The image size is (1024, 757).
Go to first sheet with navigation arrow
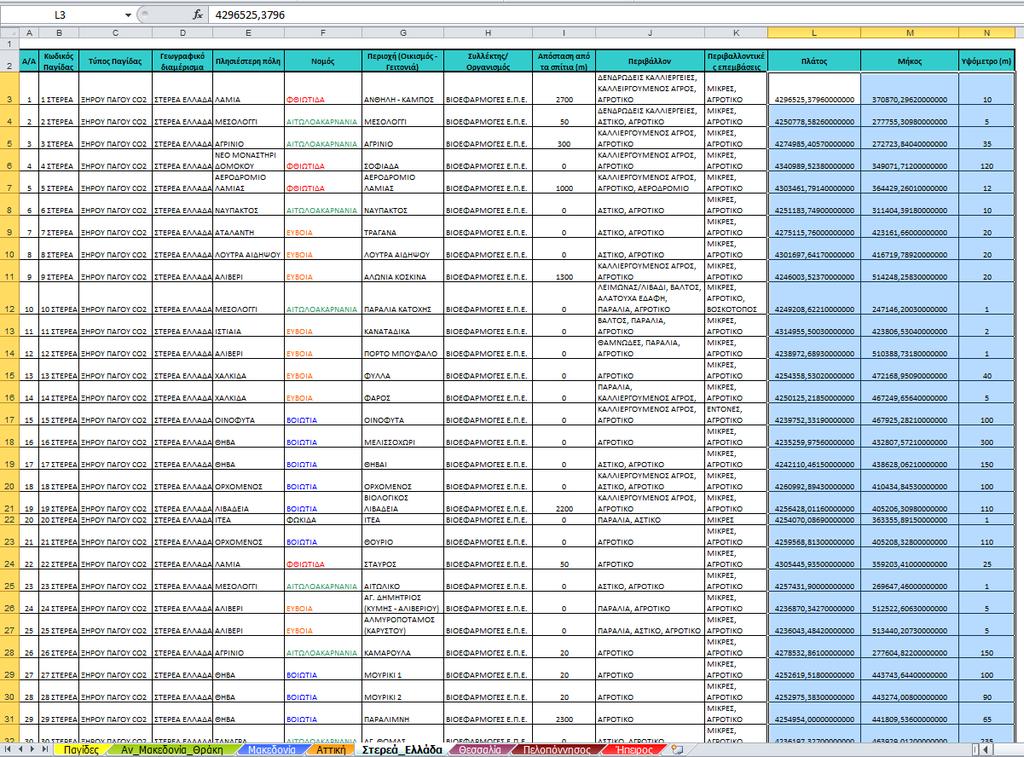(x=8, y=749)
